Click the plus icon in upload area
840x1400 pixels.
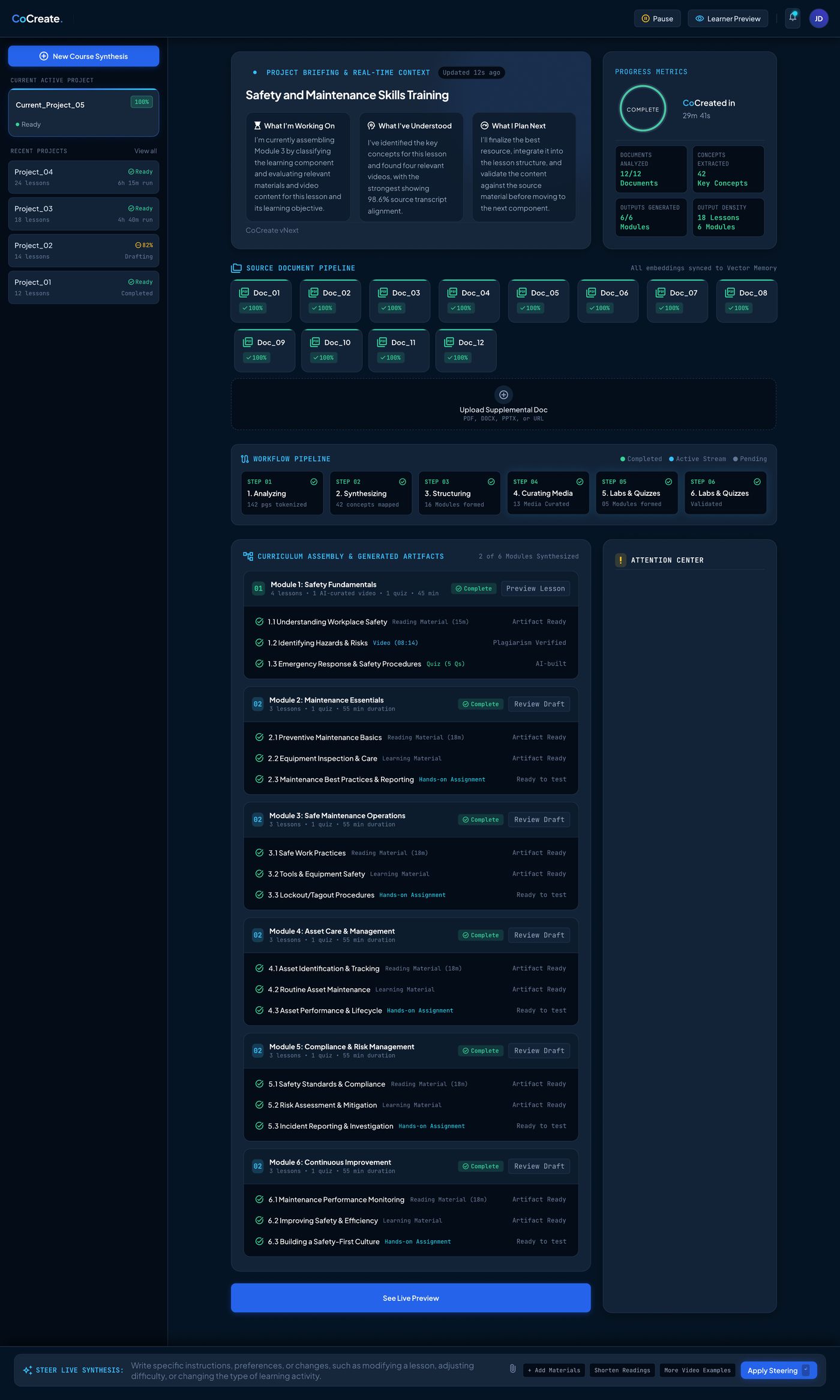tap(503, 394)
